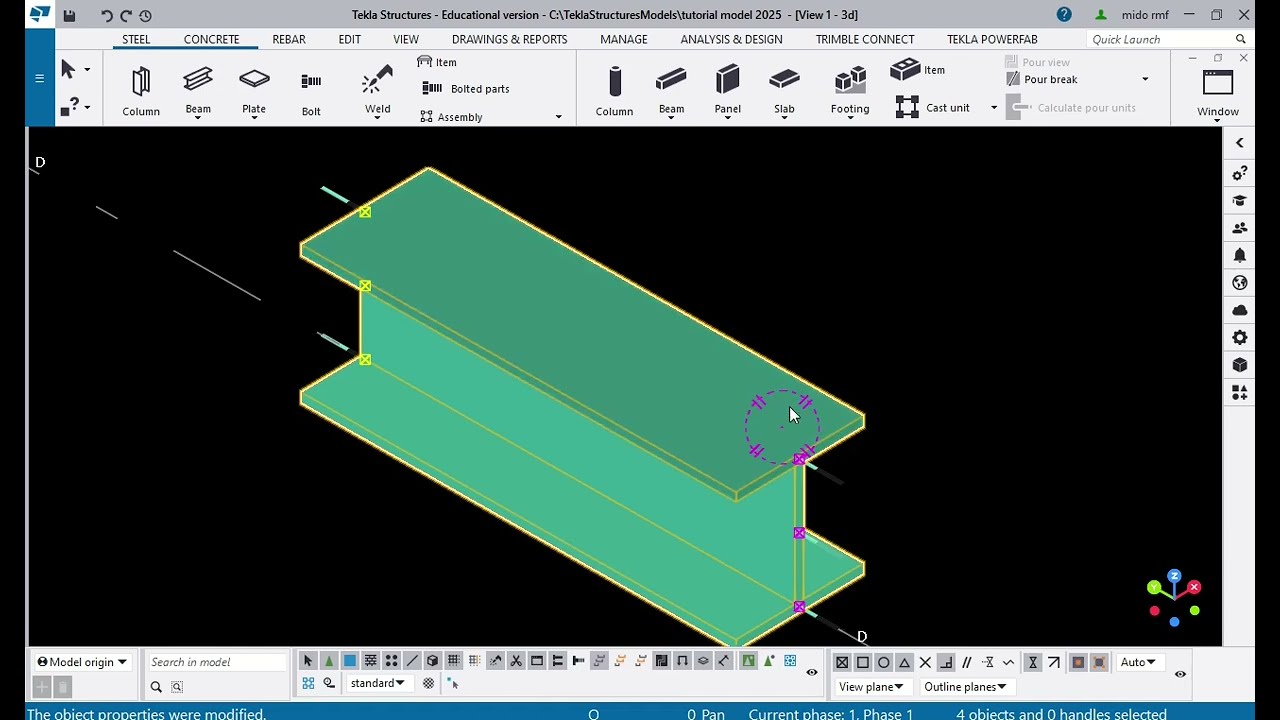The image size is (1280, 720).
Task: Toggle Select parts blue square switch
Action: point(350,661)
